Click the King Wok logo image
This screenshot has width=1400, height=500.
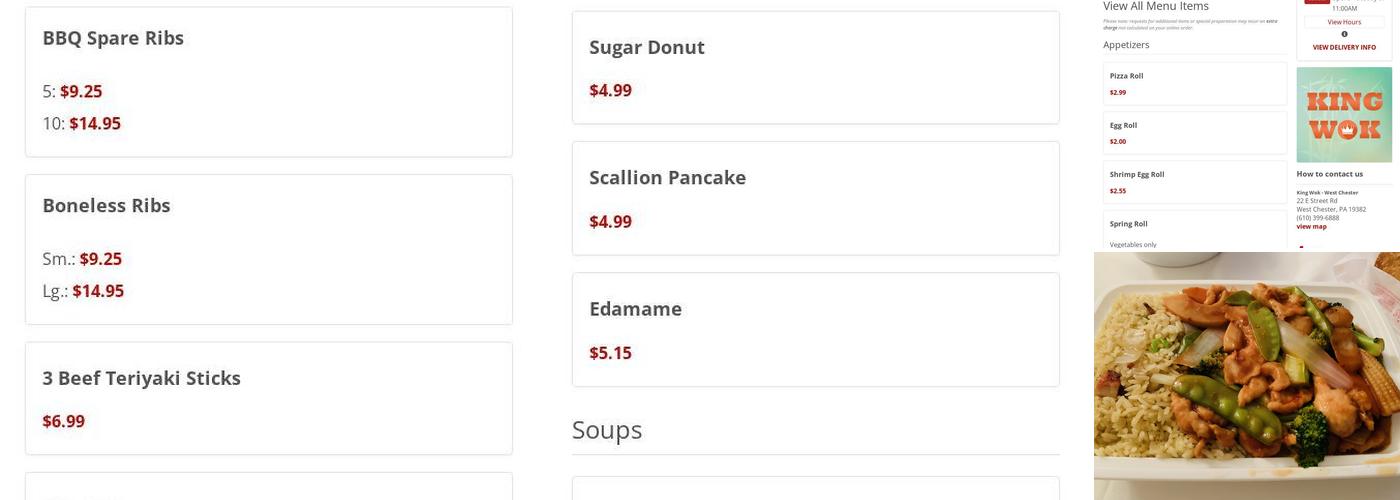pos(1344,114)
